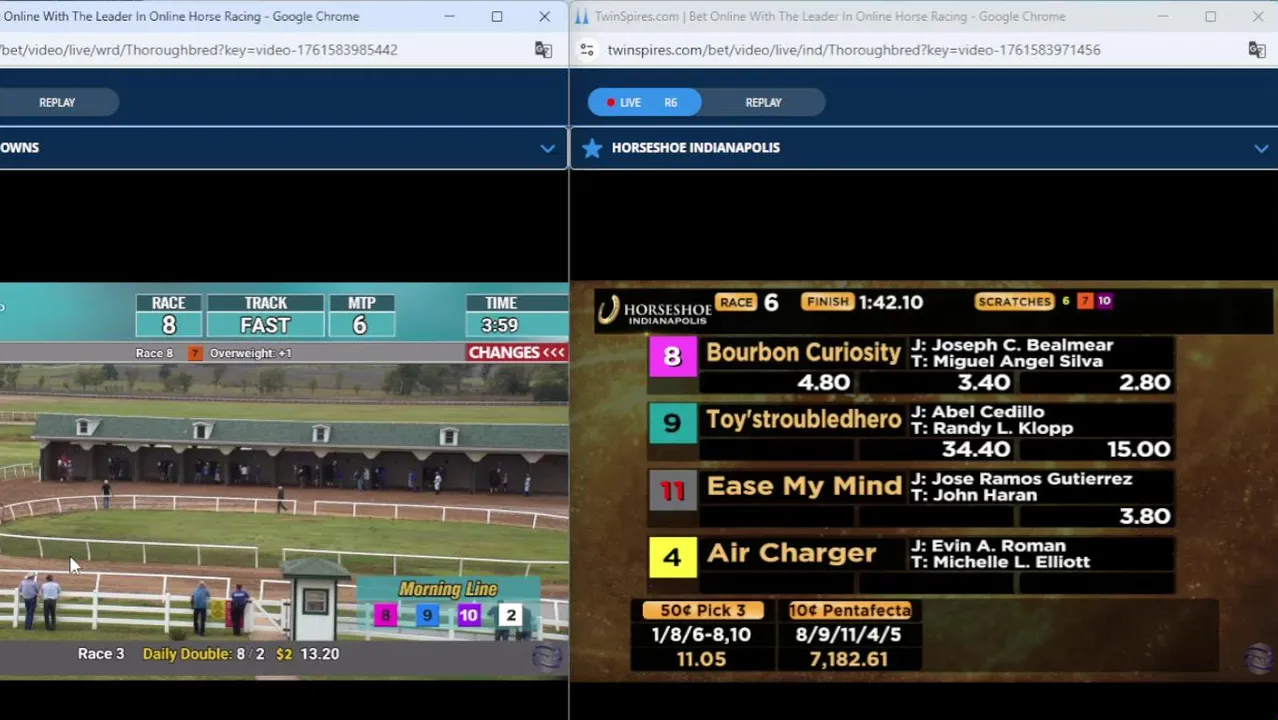Click win payout 4.80 for Bourbon Curiosity
This screenshot has width=1278, height=720.
coord(824,382)
